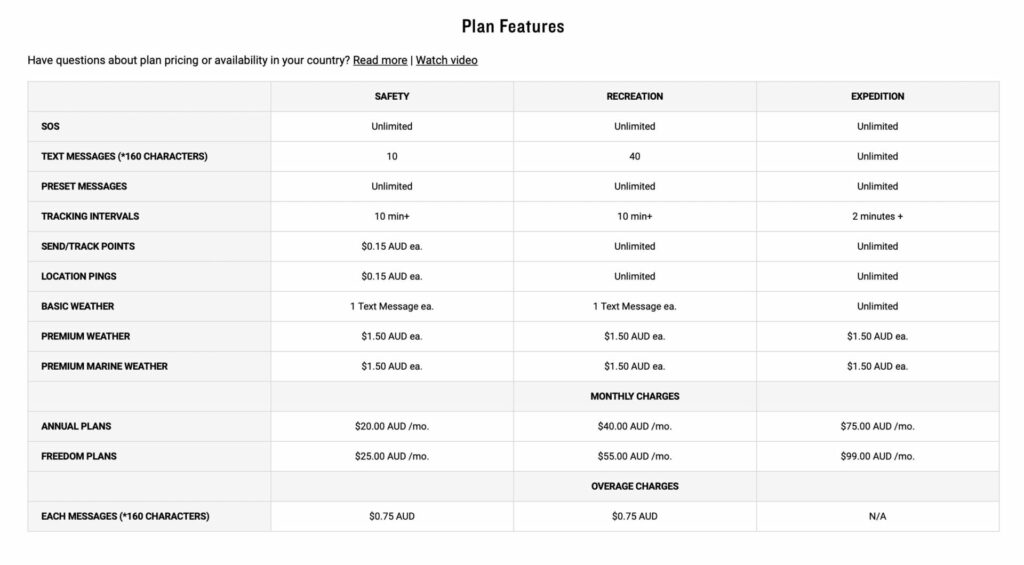This screenshot has height=565, width=1024.
Task: Select the TRACKING INTERVALS row label
Action: tap(90, 217)
